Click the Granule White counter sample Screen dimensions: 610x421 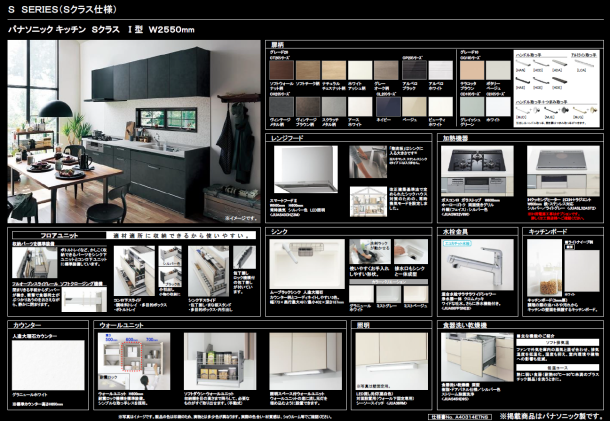point(48,365)
